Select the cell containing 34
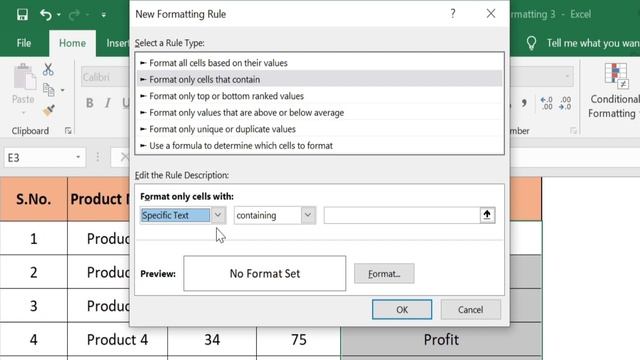Image resolution: width=640 pixels, height=360 pixels. click(212, 340)
